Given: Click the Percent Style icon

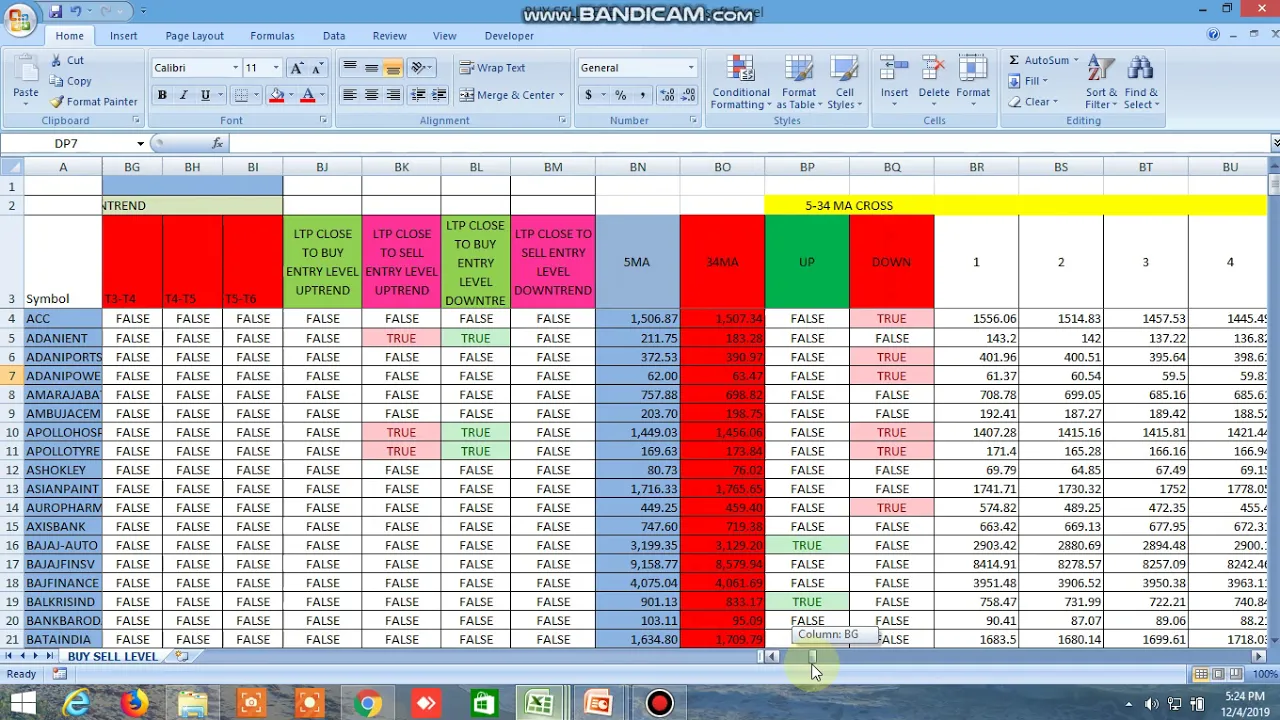Looking at the screenshot, I should (x=621, y=95).
